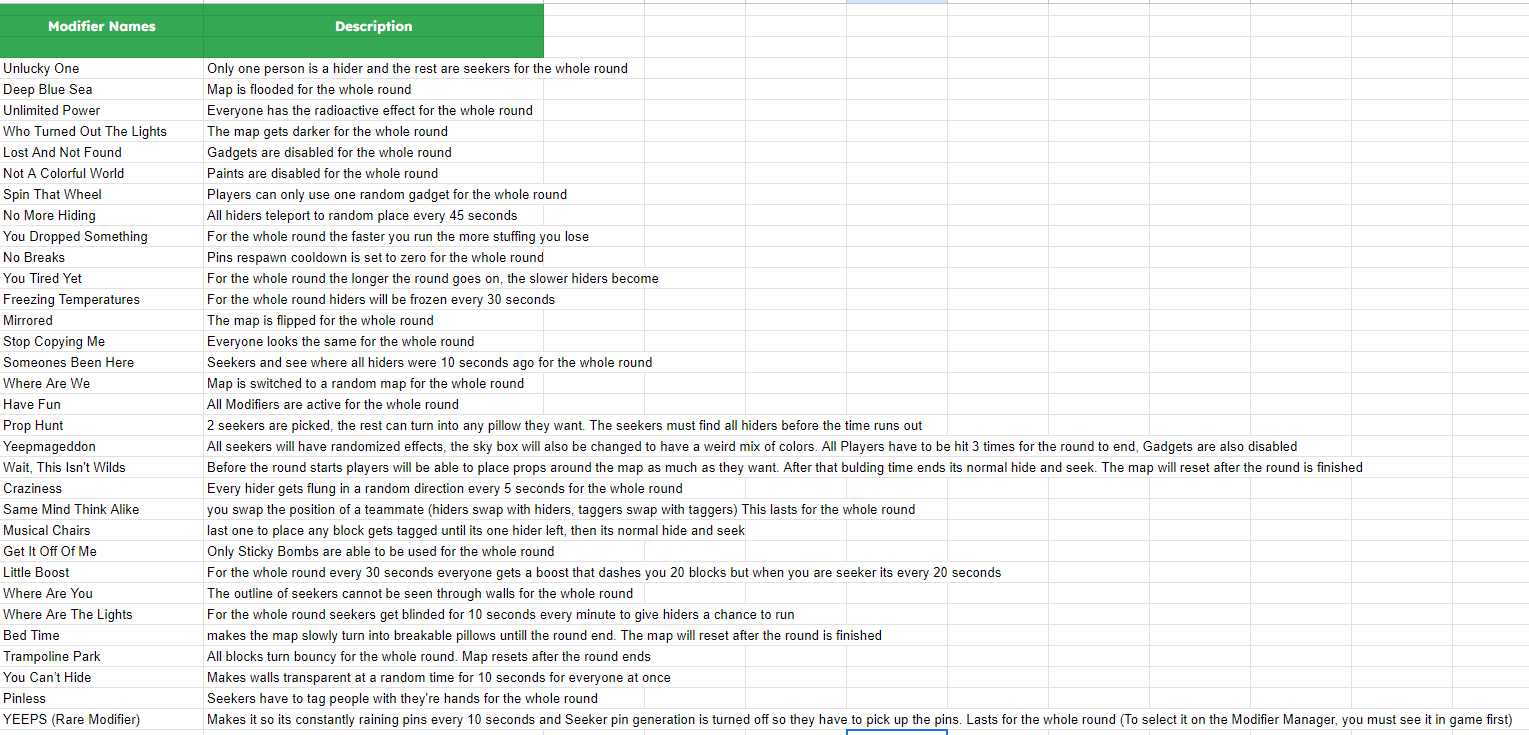
Task: Click the Bed Time name cell
Action: [102, 635]
